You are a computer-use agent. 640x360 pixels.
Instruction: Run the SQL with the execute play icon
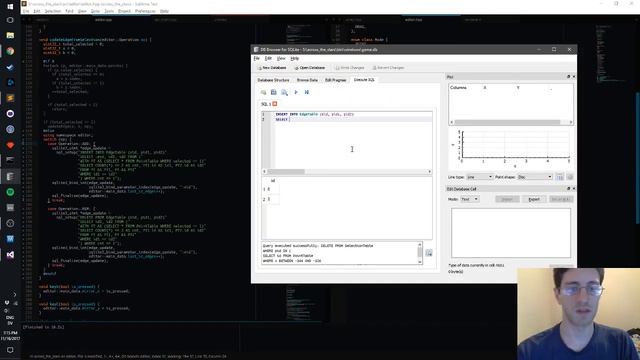coord(296,93)
